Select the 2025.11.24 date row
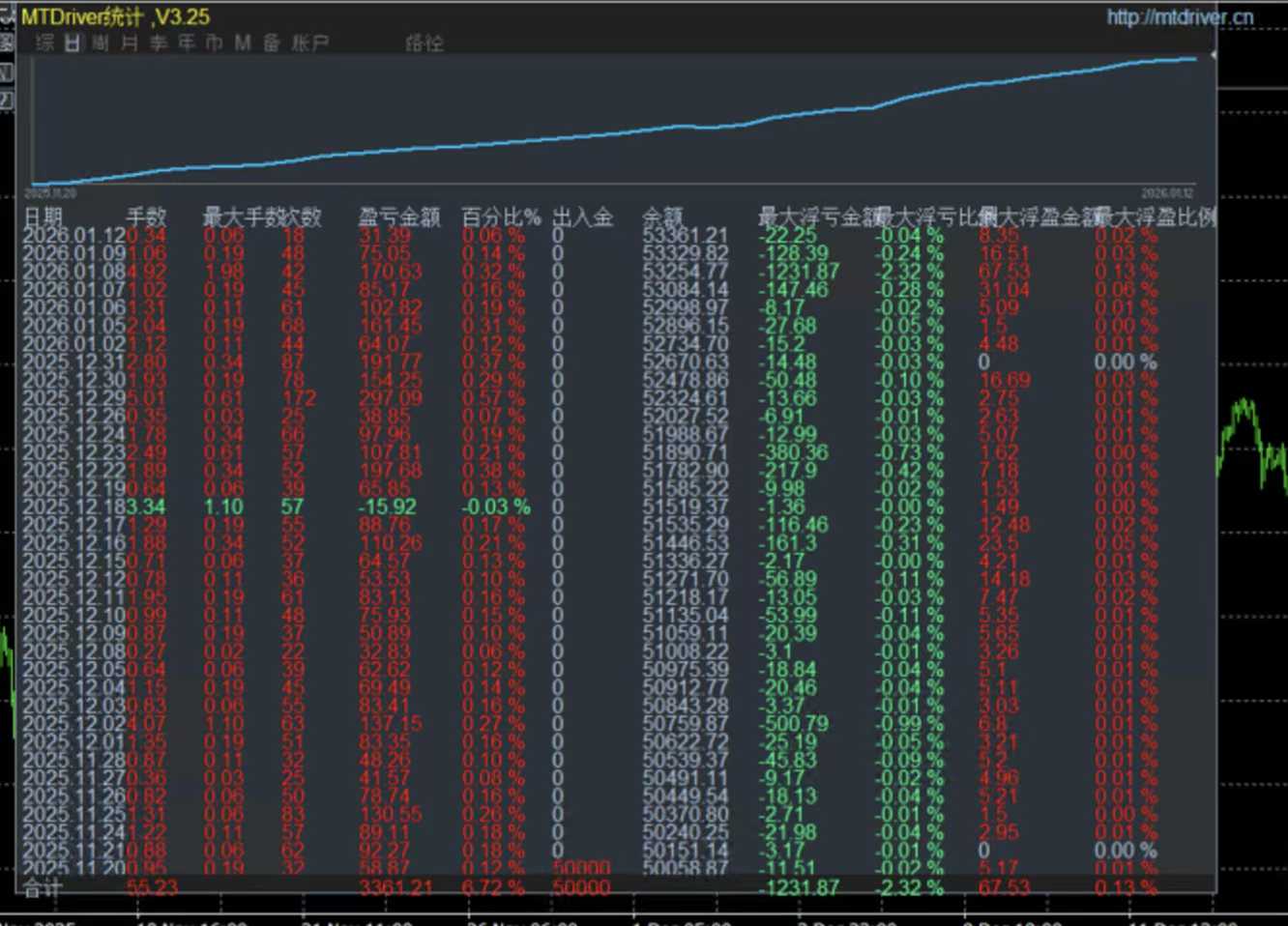 tap(73, 832)
